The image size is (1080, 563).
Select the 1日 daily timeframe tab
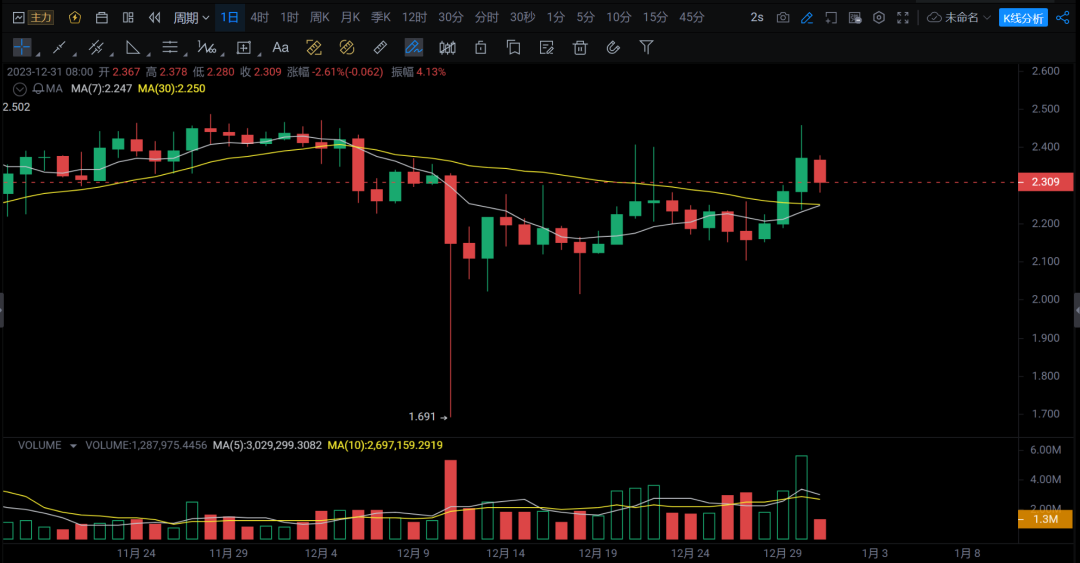click(x=229, y=17)
